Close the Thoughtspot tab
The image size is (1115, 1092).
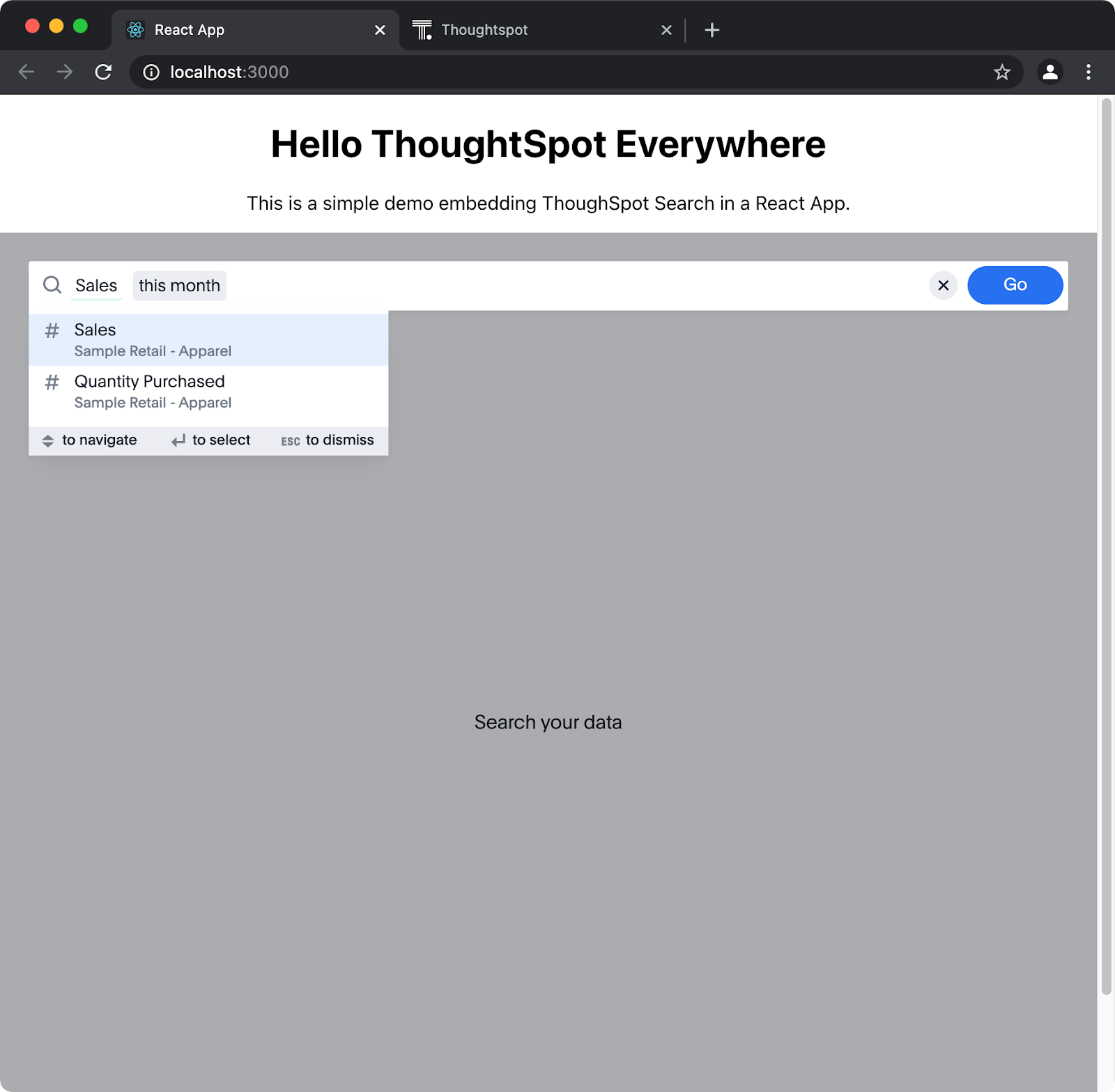point(666,30)
